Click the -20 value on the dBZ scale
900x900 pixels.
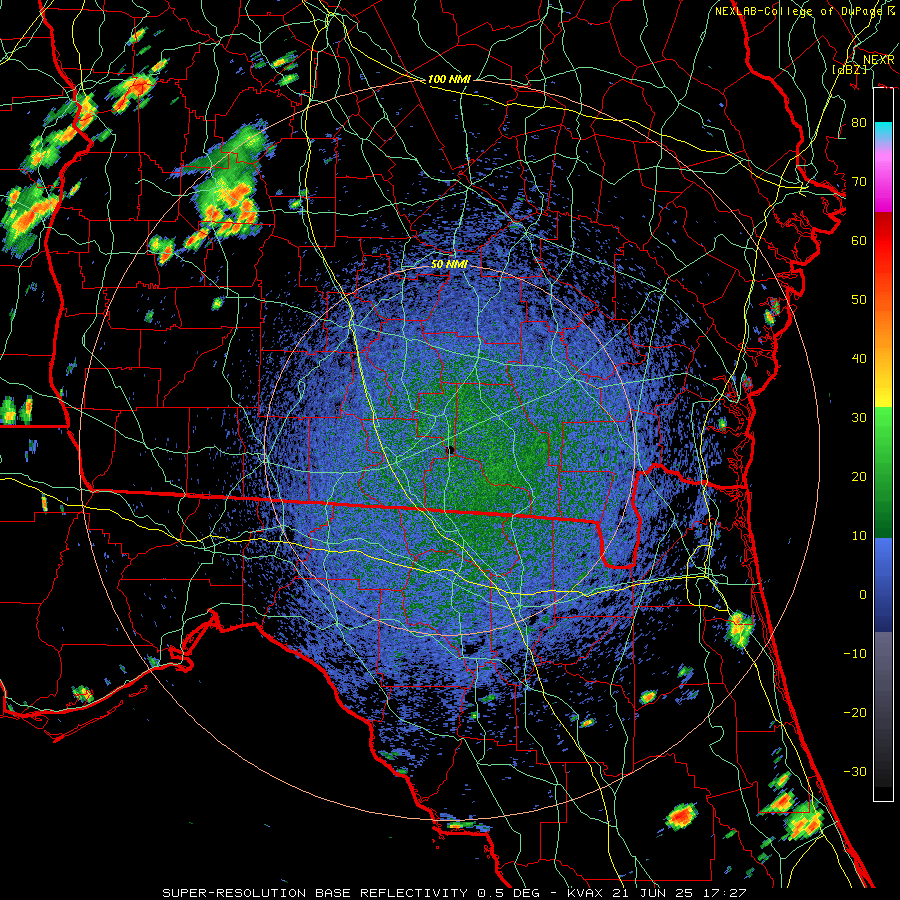coord(855,712)
